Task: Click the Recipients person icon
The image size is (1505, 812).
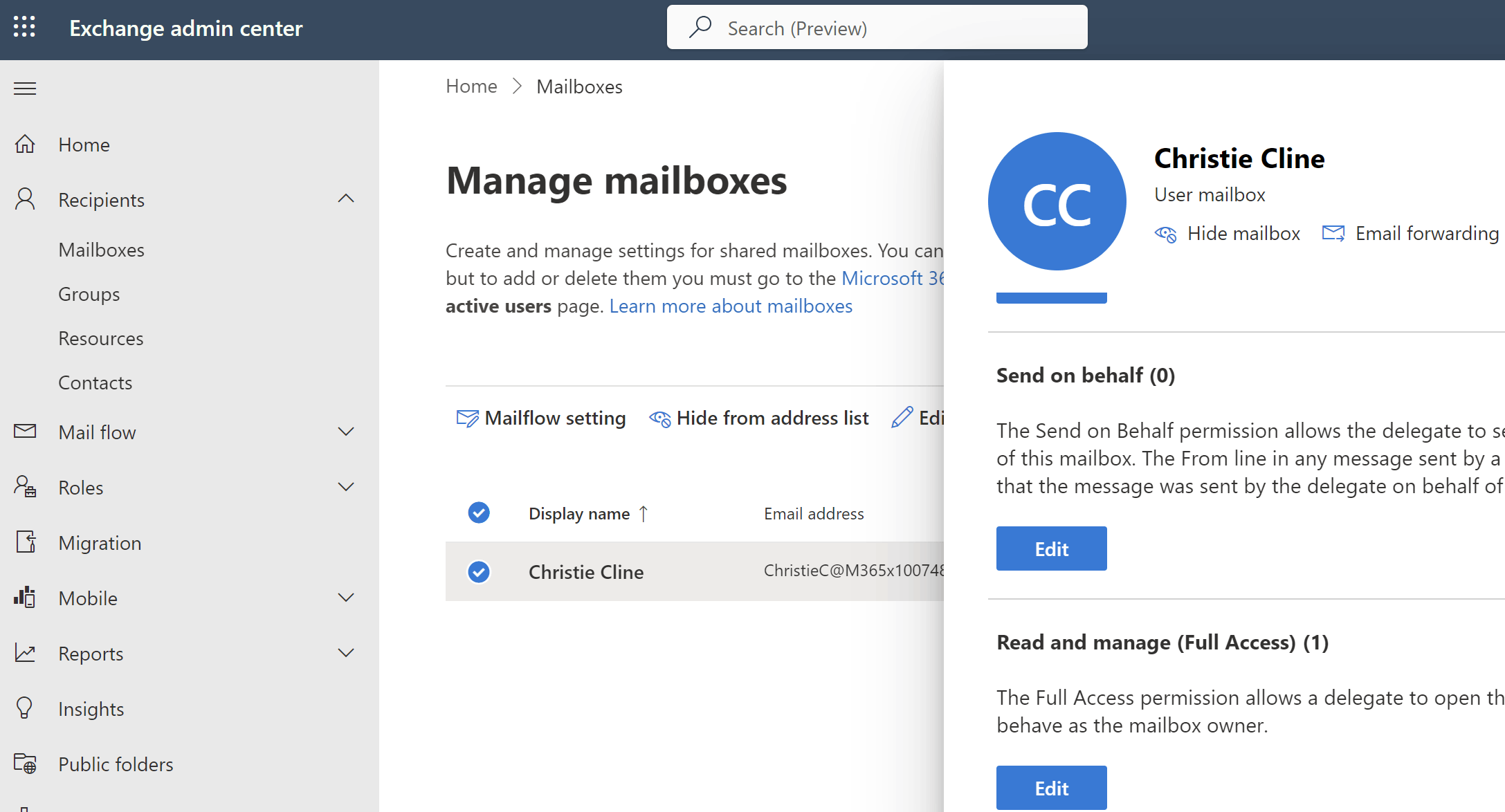Action: pyautogui.click(x=25, y=199)
